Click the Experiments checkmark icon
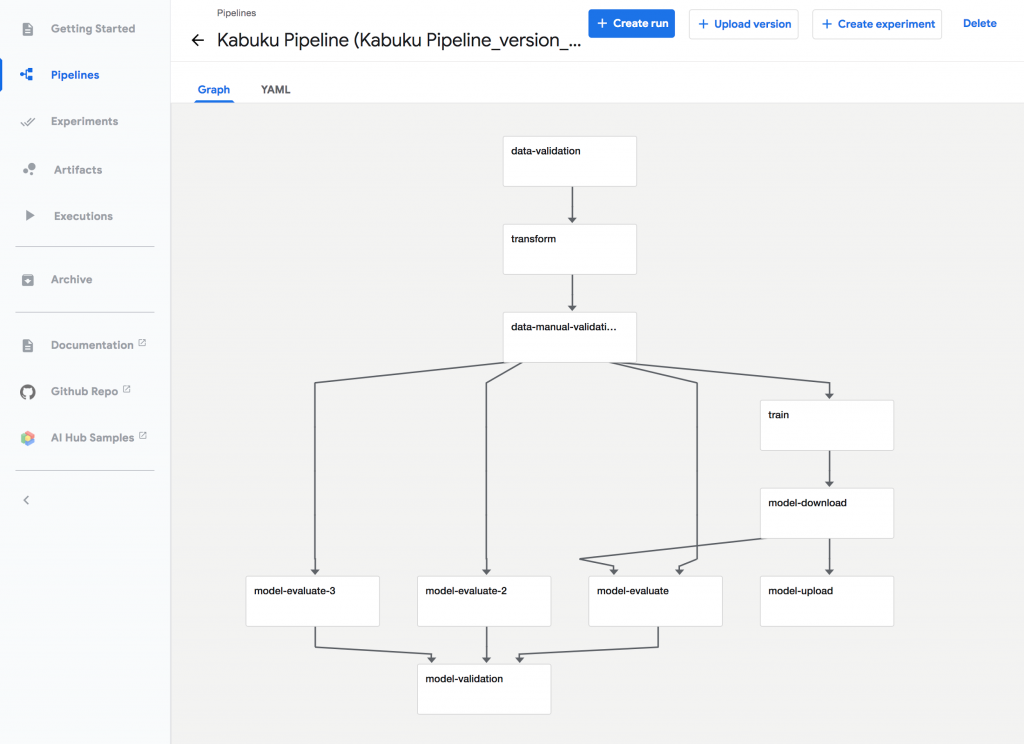The height and width of the screenshot is (744, 1024). 28,122
